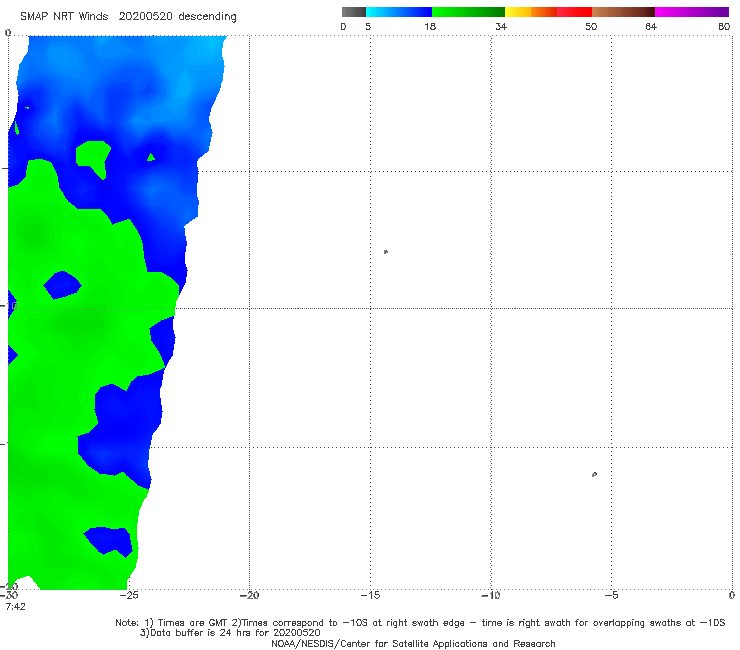Click the cyan-blue segment of the color bar
This screenshot has height=650, width=740.
tap(399, 12)
